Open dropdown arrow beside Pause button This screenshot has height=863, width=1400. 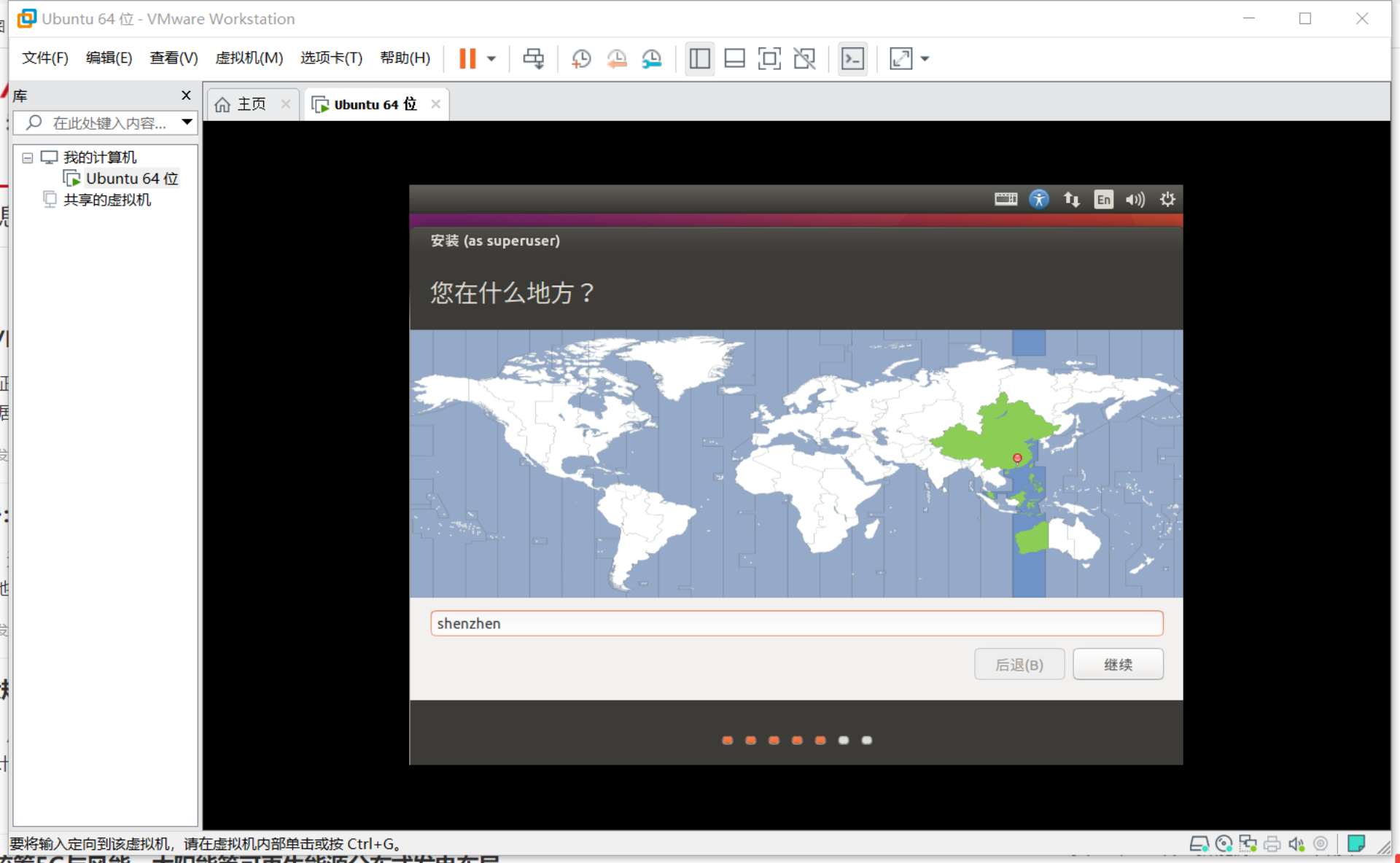click(x=491, y=58)
